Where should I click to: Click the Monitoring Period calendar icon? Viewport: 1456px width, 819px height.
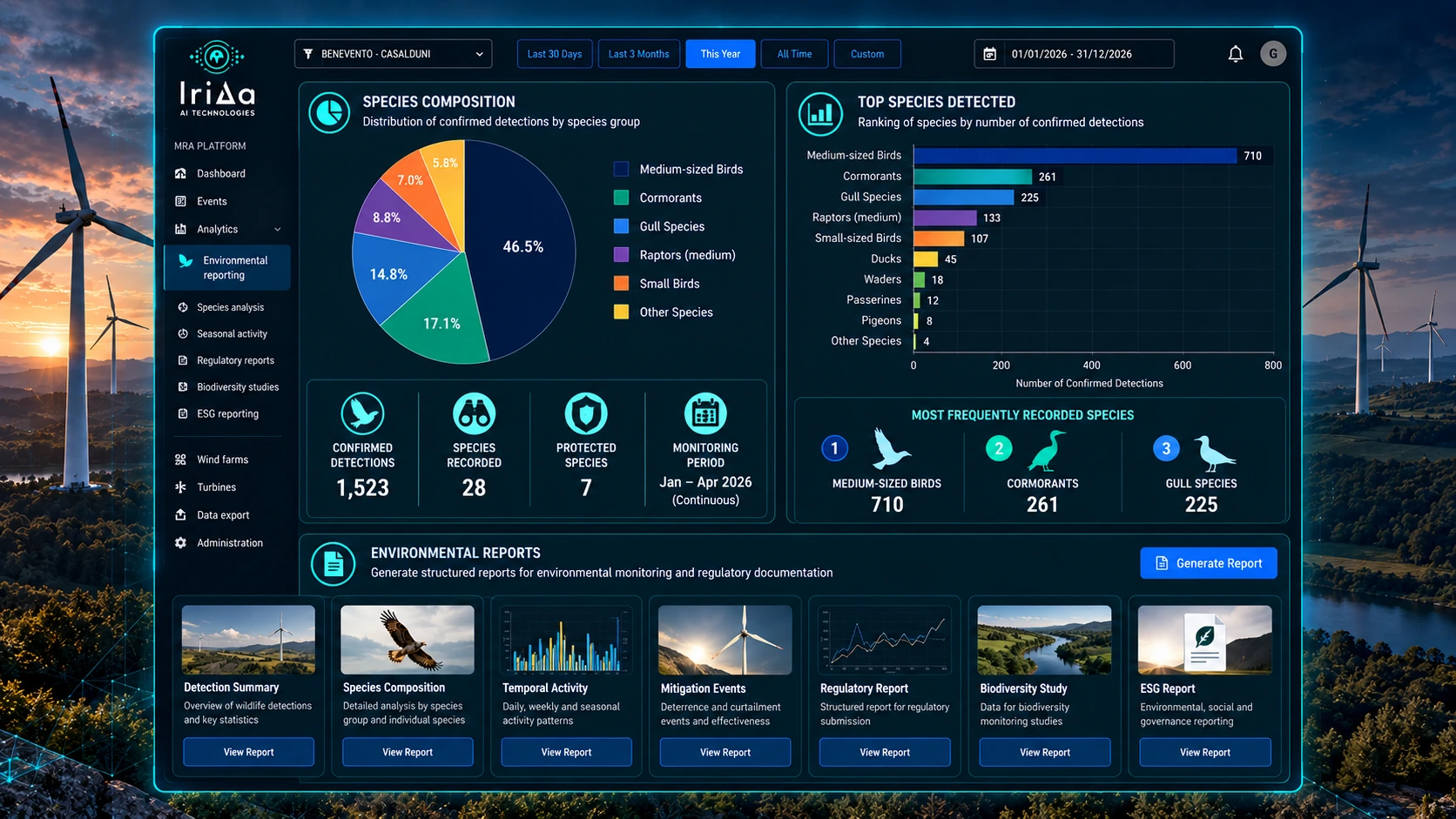pyautogui.click(x=705, y=413)
